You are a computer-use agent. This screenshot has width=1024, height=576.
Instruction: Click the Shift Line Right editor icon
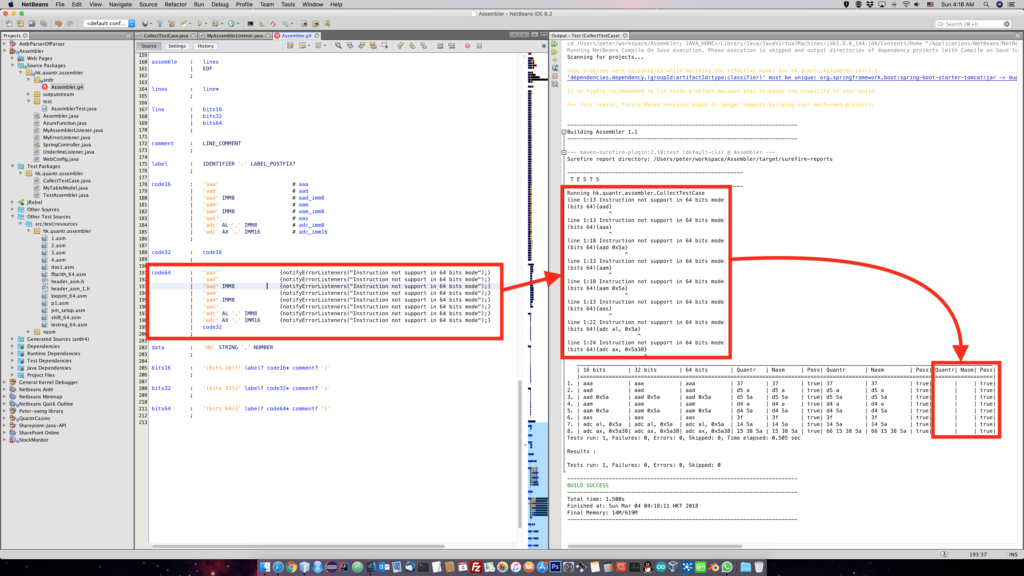pyautogui.click(x=451, y=46)
